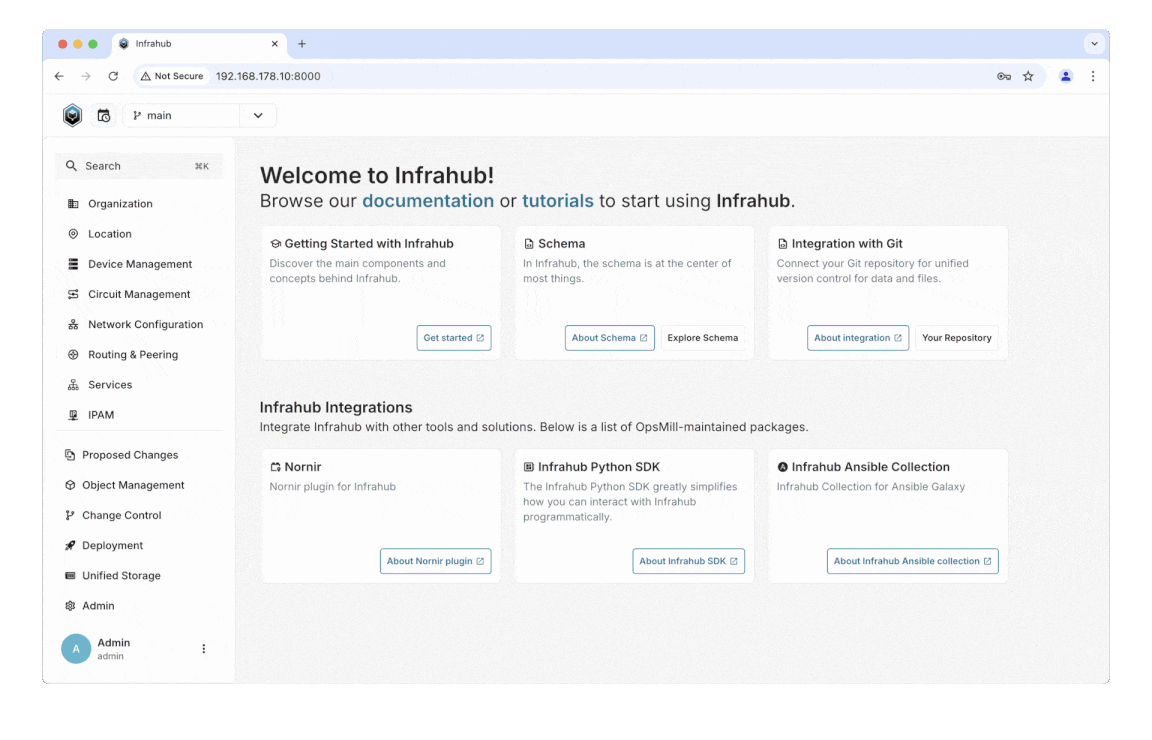
Task: Click the Infrahub hexagon logo icon
Action: (72, 115)
